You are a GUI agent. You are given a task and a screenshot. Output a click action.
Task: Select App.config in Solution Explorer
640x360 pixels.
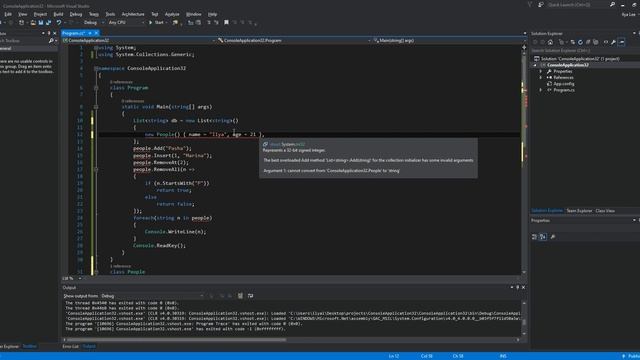point(564,84)
